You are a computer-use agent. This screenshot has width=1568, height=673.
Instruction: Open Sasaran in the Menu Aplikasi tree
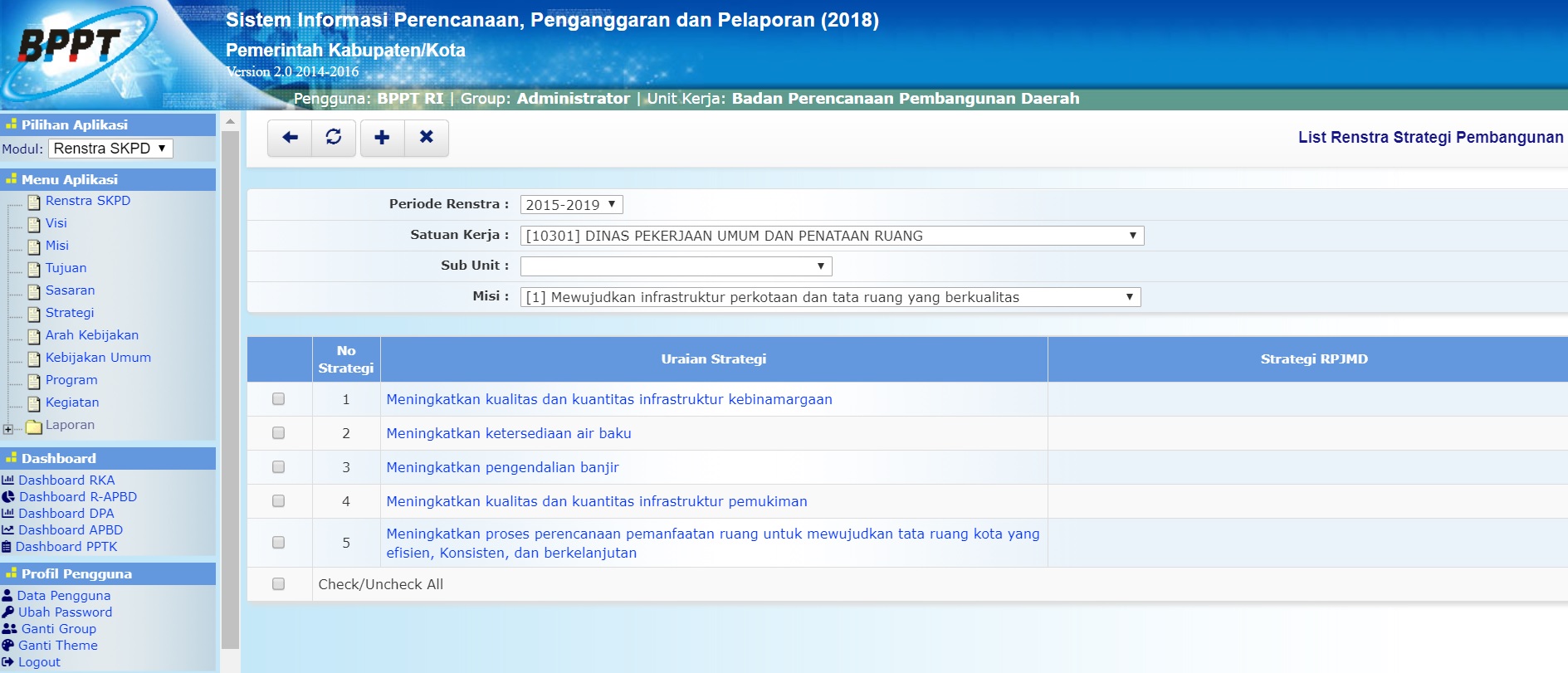tap(70, 290)
